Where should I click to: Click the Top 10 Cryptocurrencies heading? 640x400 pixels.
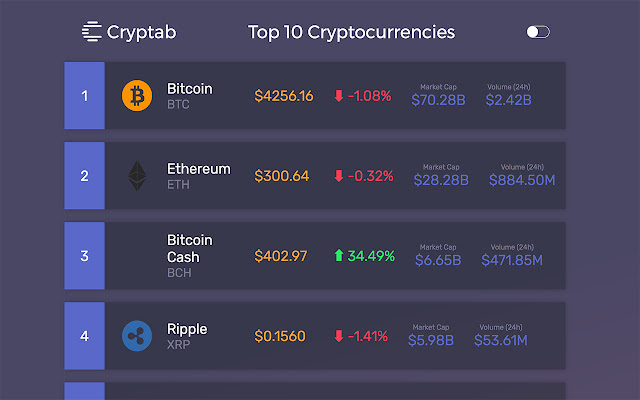(351, 32)
